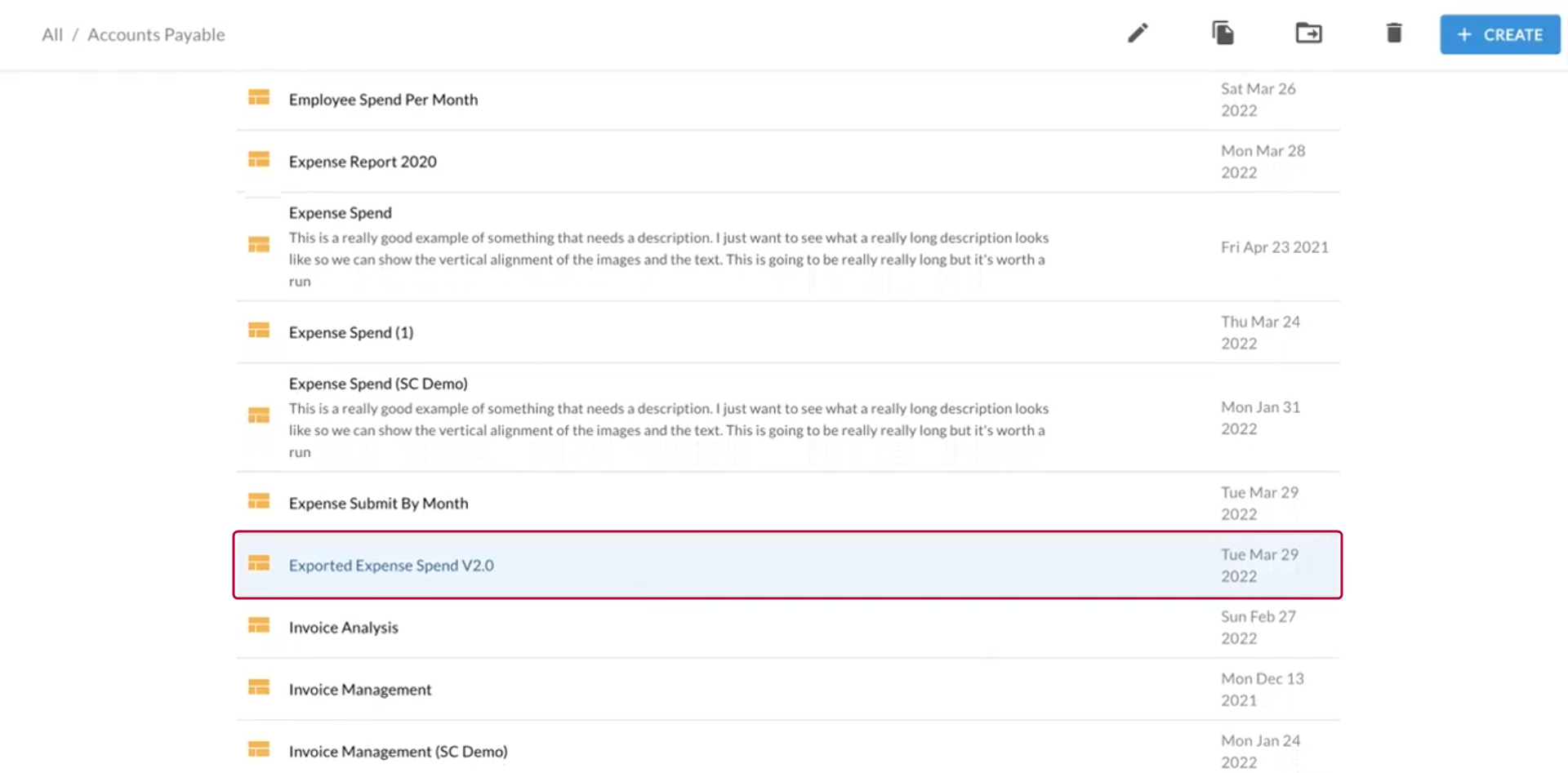Click the card icon next to Exported Expense Spend V2.0
1568x773 pixels.
pyautogui.click(x=258, y=562)
